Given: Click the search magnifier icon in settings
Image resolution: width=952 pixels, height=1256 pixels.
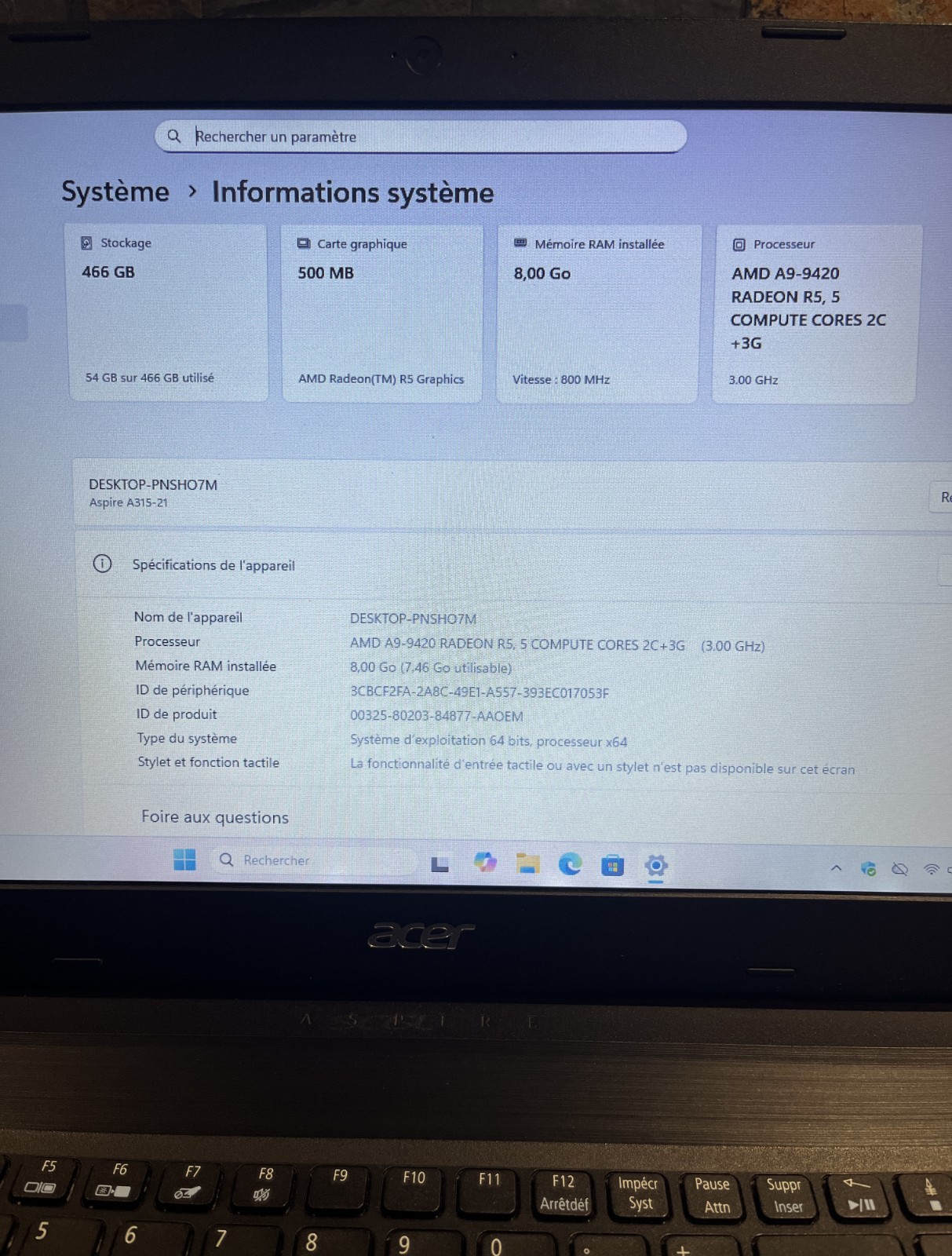Looking at the screenshot, I should click(x=174, y=136).
